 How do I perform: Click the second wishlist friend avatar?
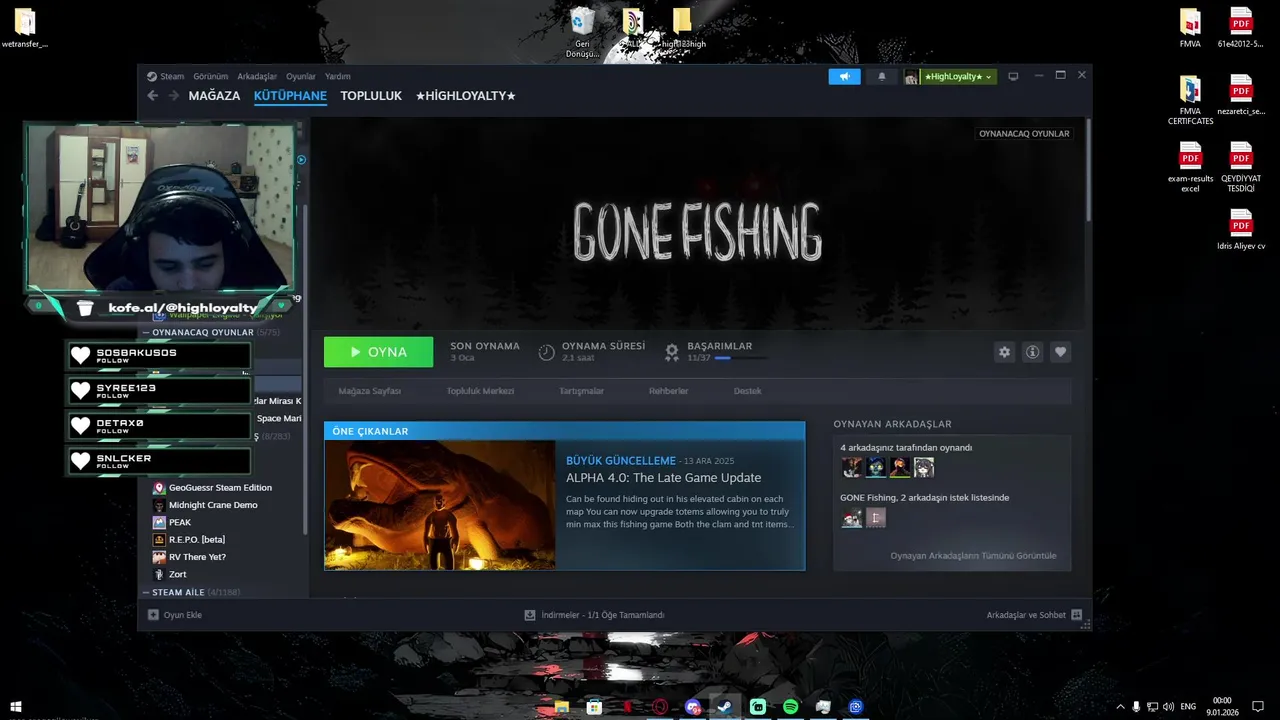[876, 518]
